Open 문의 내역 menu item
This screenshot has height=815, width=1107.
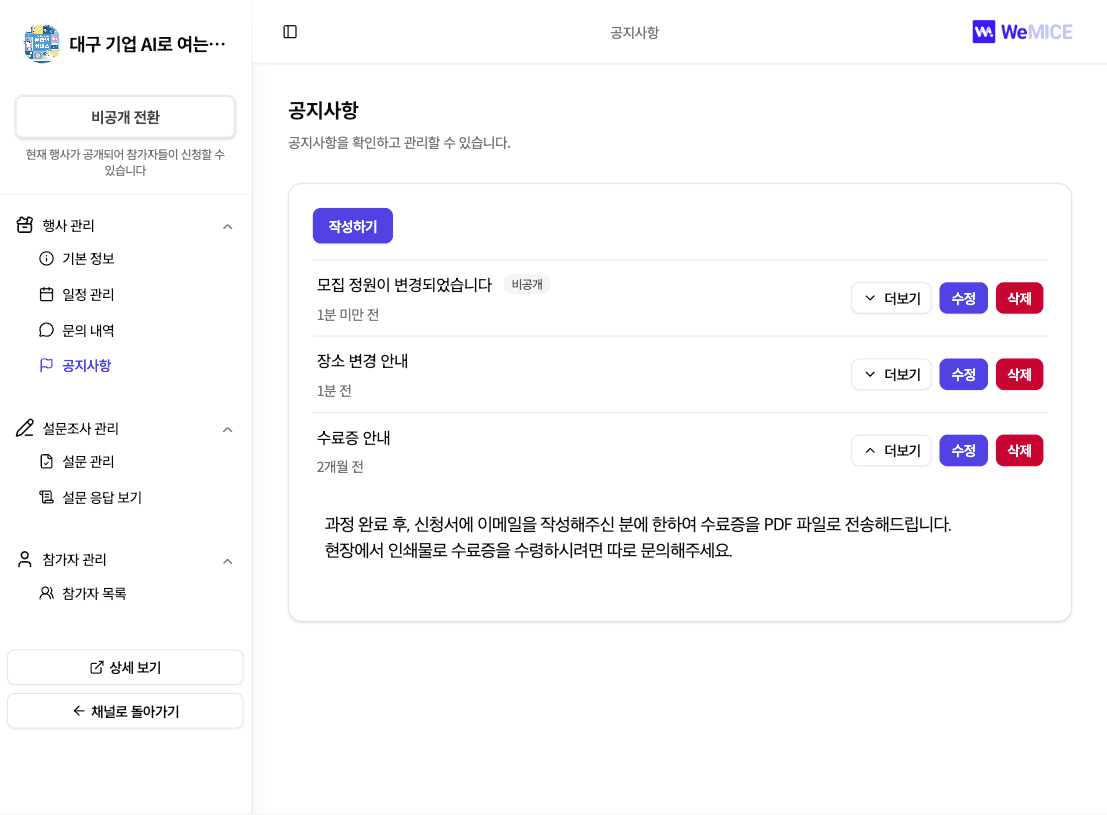point(88,330)
